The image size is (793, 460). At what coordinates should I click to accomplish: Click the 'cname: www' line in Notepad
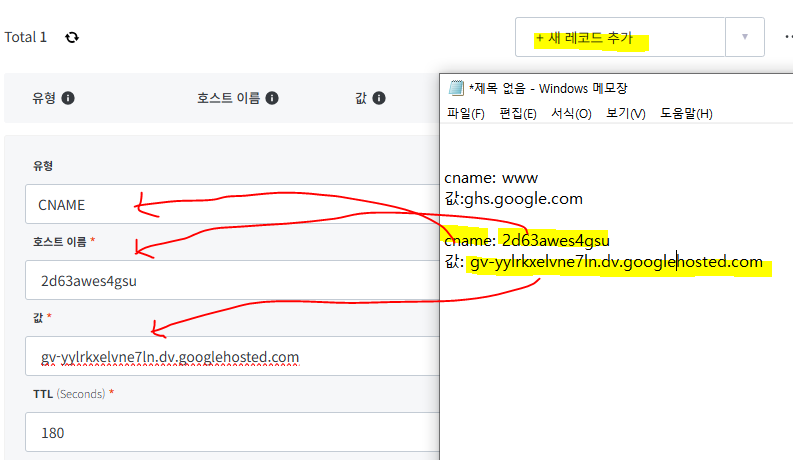click(x=491, y=178)
